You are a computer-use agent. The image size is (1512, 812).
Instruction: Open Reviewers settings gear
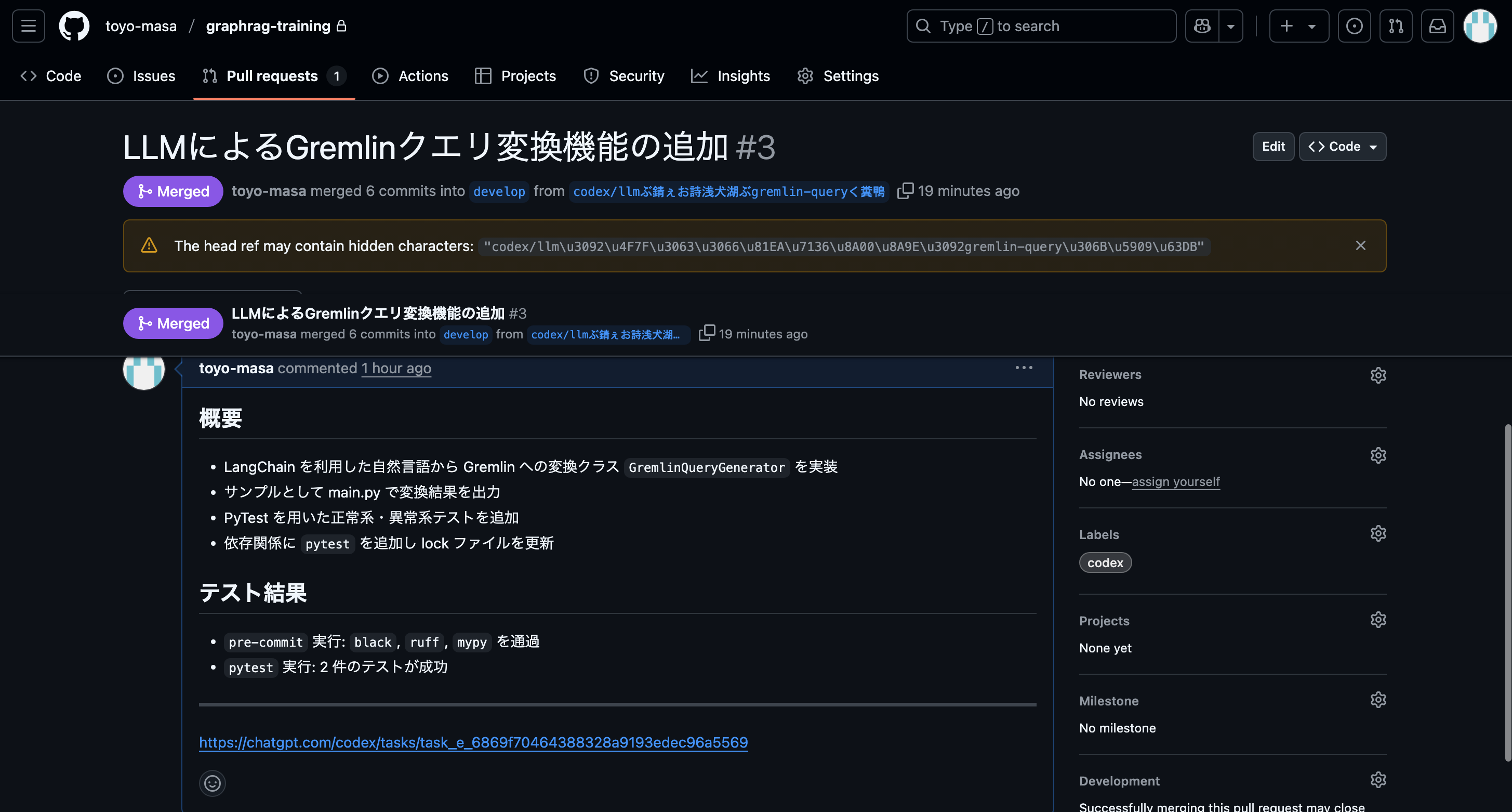point(1377,375)
